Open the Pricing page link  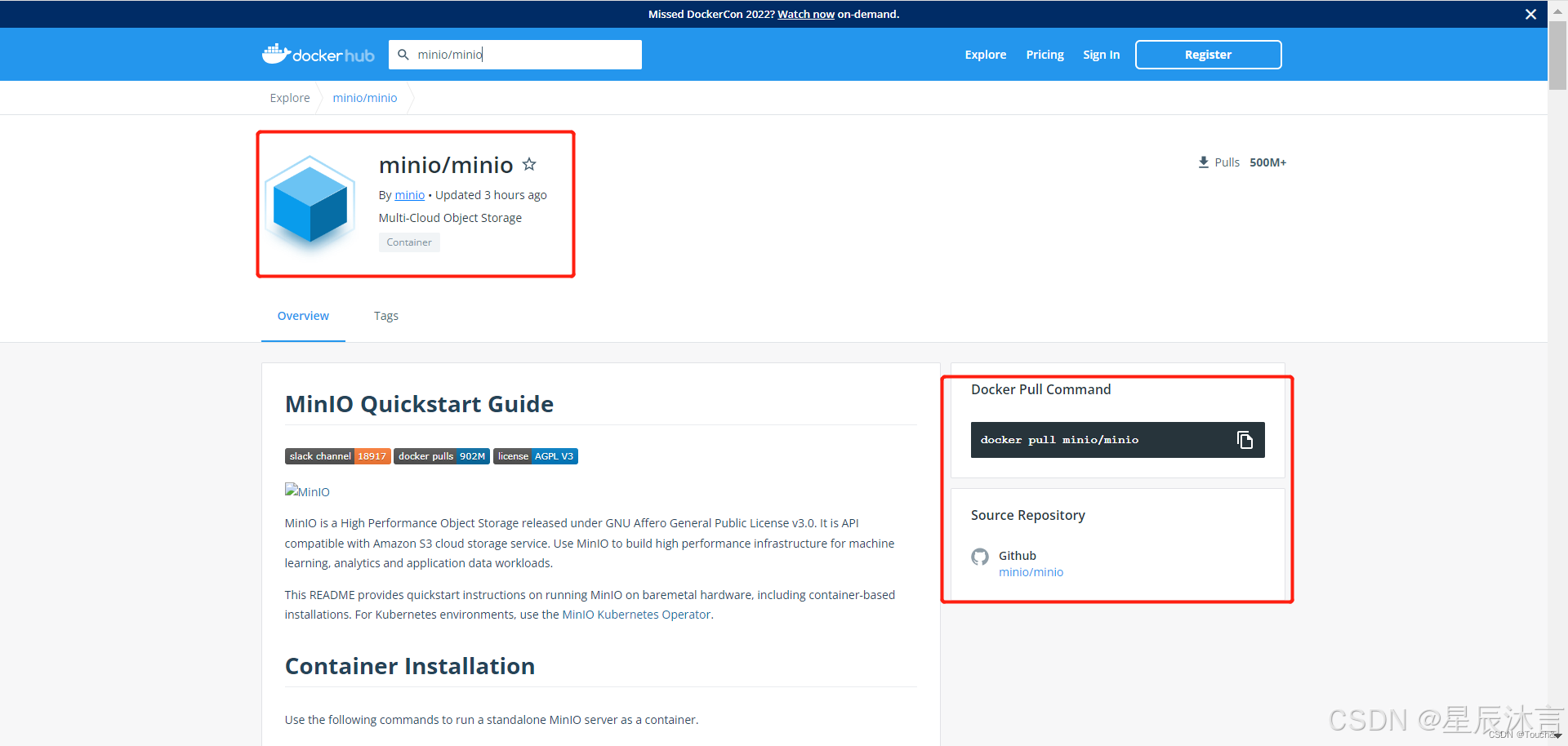pyautogui.click(x=1045, y=55)
